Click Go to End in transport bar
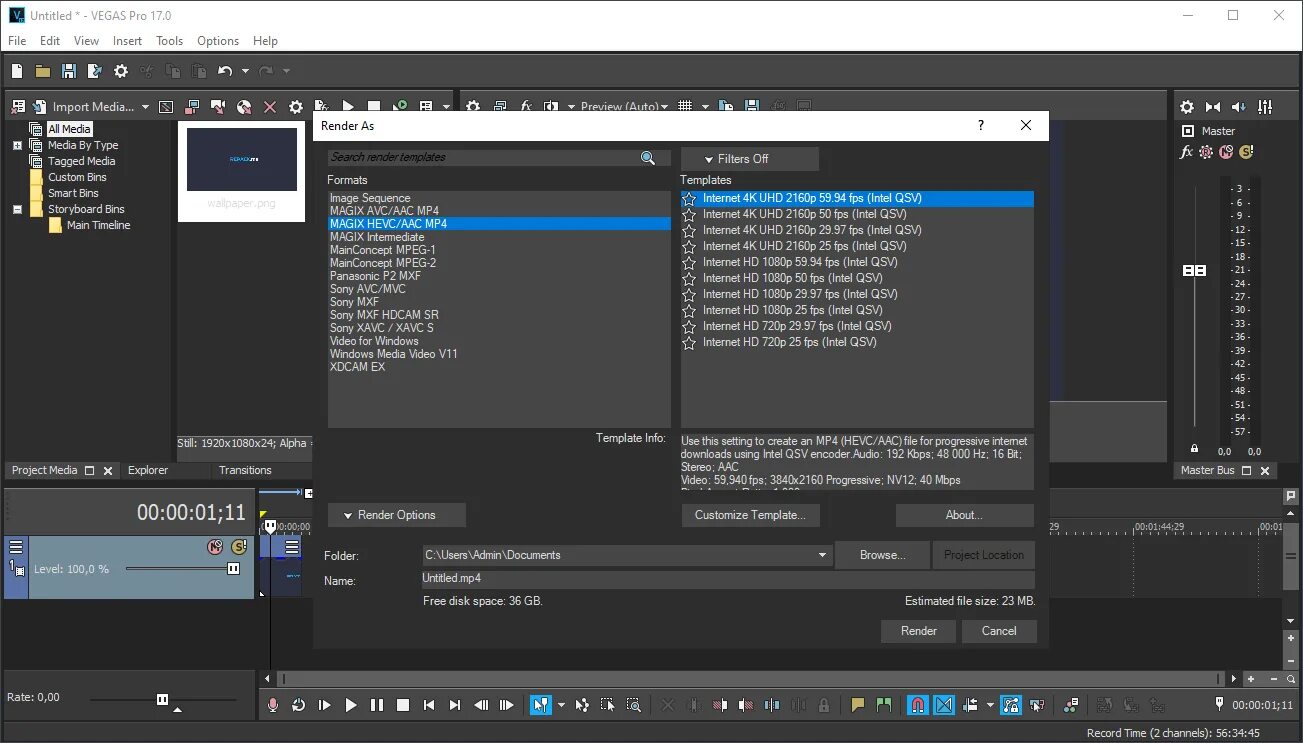 pos(455,705)
